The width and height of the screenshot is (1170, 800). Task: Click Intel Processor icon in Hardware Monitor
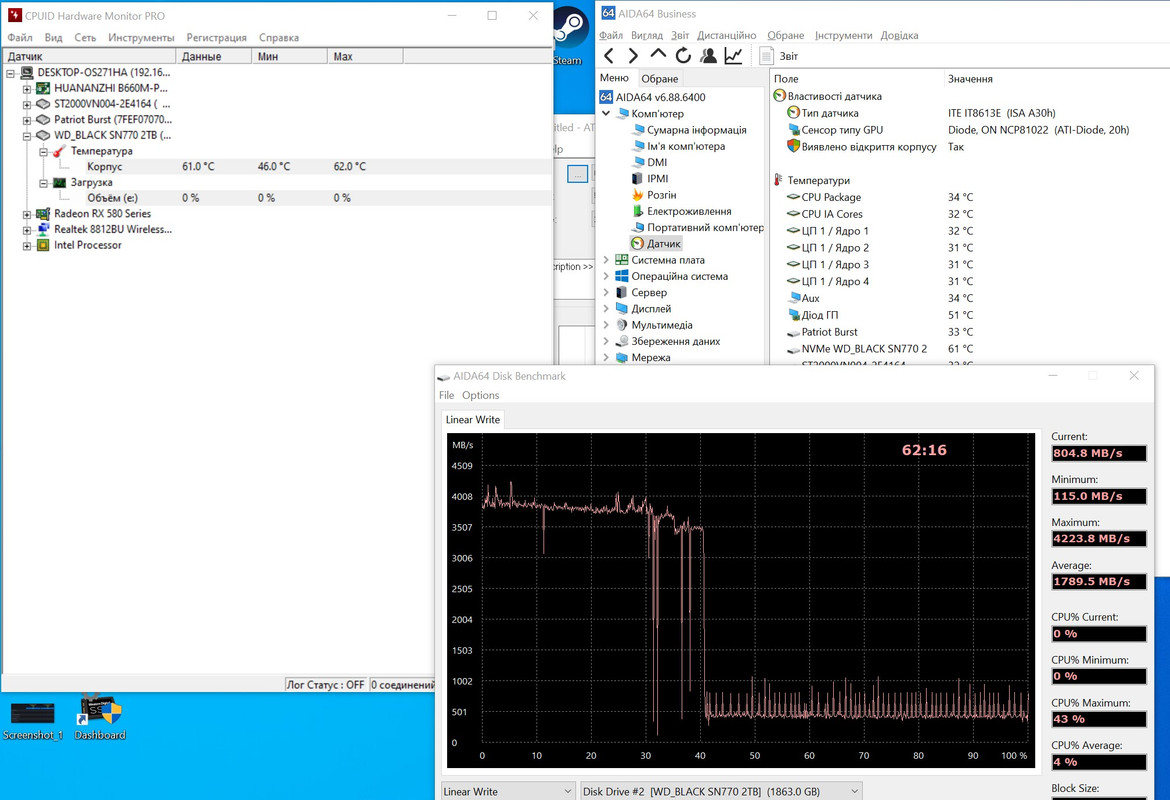(x=43, y=245)
